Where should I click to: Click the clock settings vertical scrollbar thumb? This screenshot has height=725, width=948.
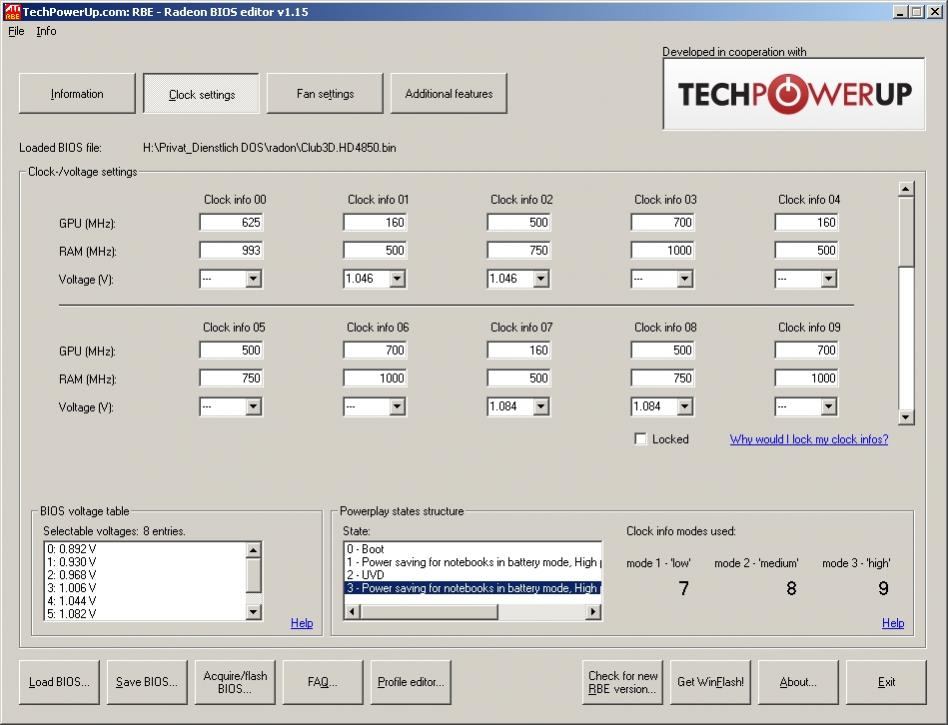click(906, 231)
